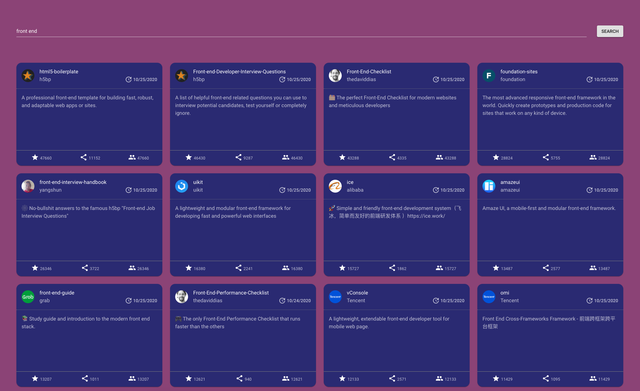Viewport: 640px width, 391px height.
Task: Click the 10/24/2020 date on Front-End-Performance-Checklist
Action: [x=298, y=300]
